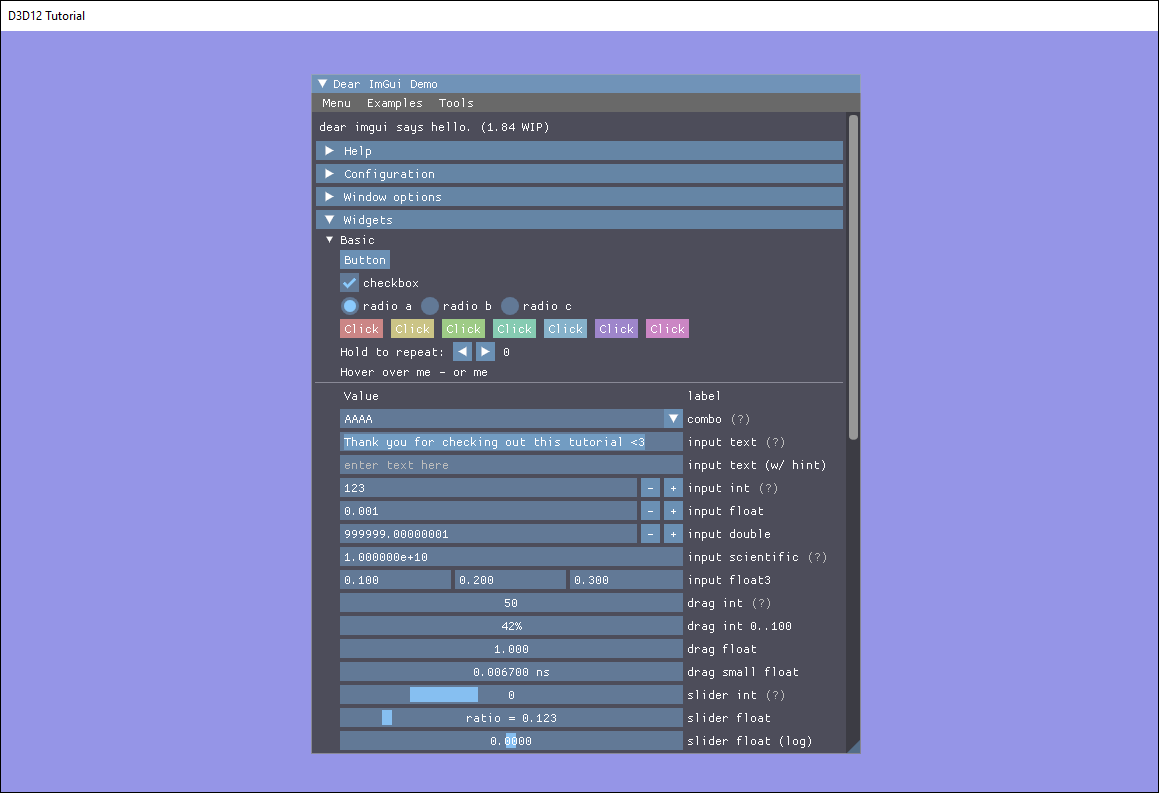Decrease input double with minus button

pos(650,534)
